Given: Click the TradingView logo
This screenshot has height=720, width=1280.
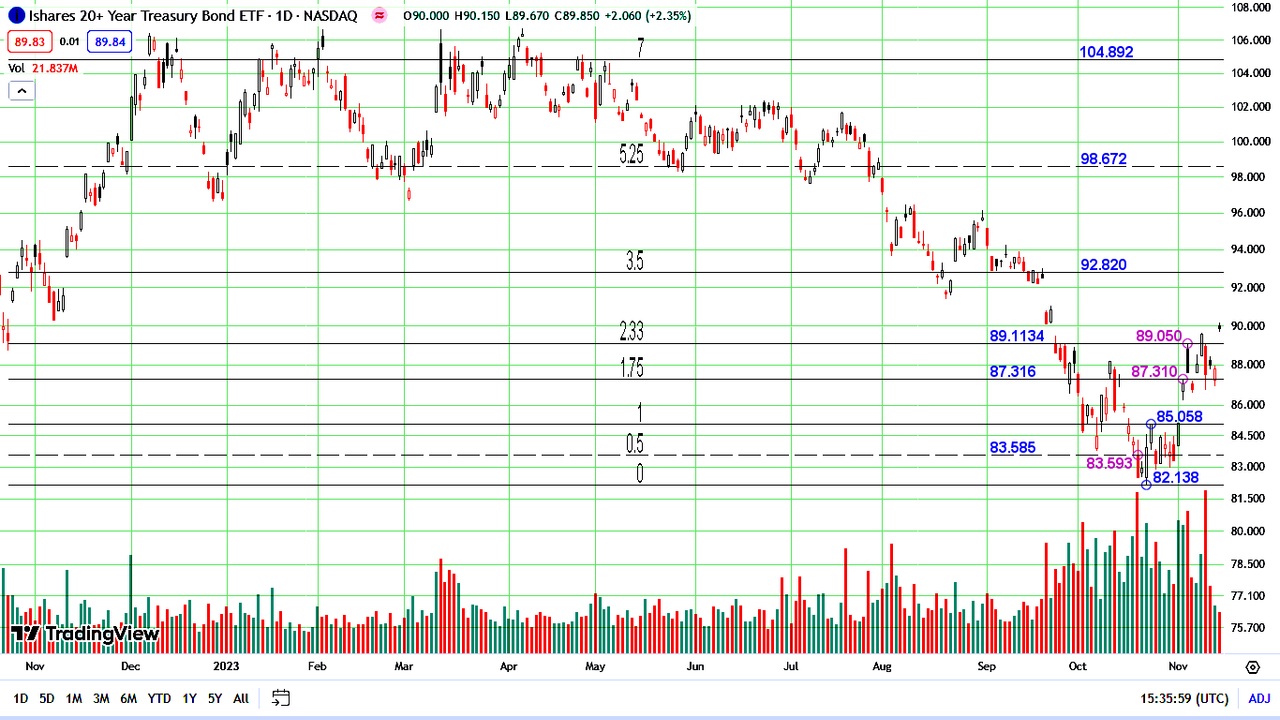Looking at the screenshot, I should coord(85,633).
